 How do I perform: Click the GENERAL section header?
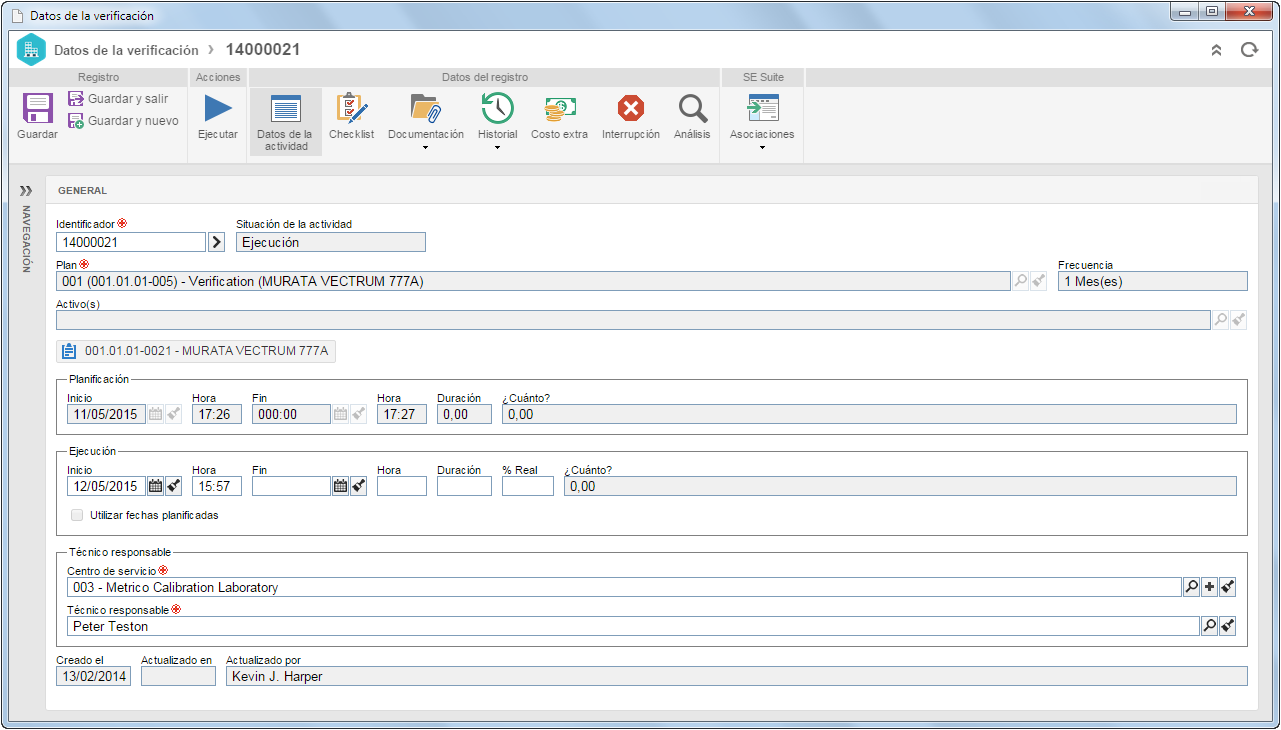pyautogui.click(x=83, y=190)
